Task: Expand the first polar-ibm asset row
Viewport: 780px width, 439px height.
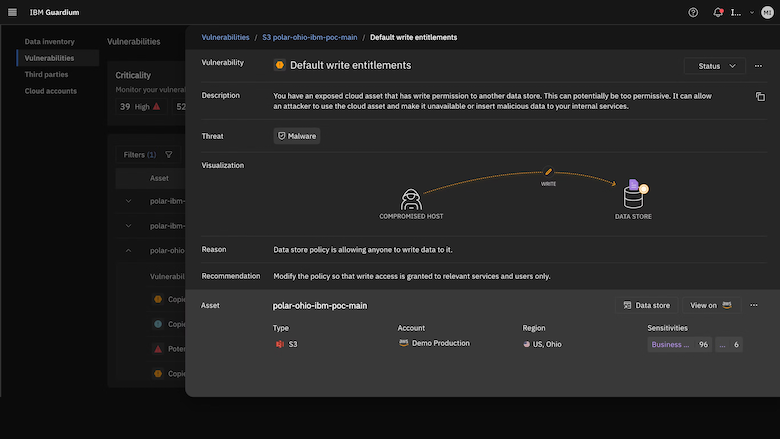Action: [x=128, y=201]
